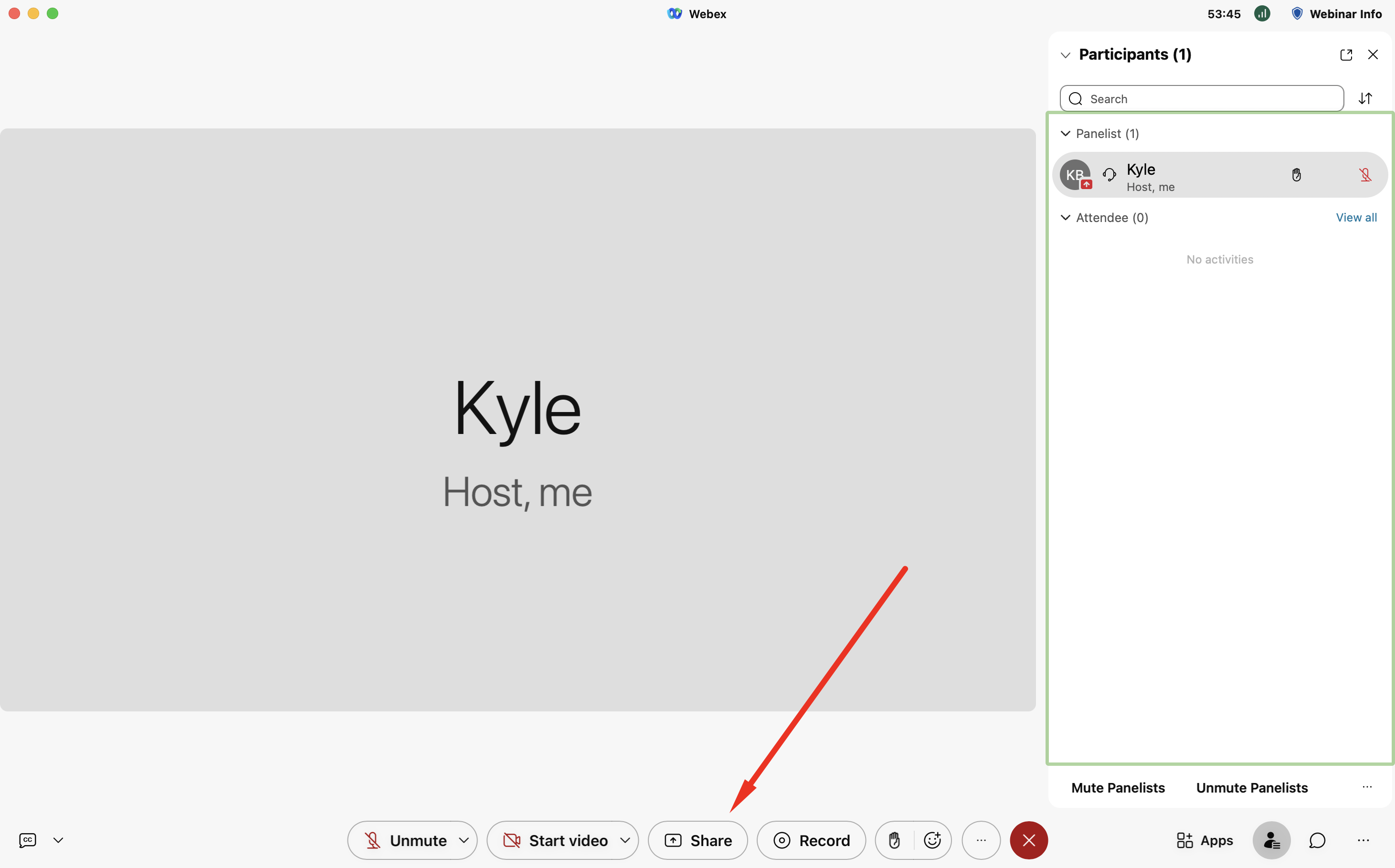Screen dimensions: 1395x868
Task: Expand the Unmute audio options arrow
Action: [x=463, y=840]
